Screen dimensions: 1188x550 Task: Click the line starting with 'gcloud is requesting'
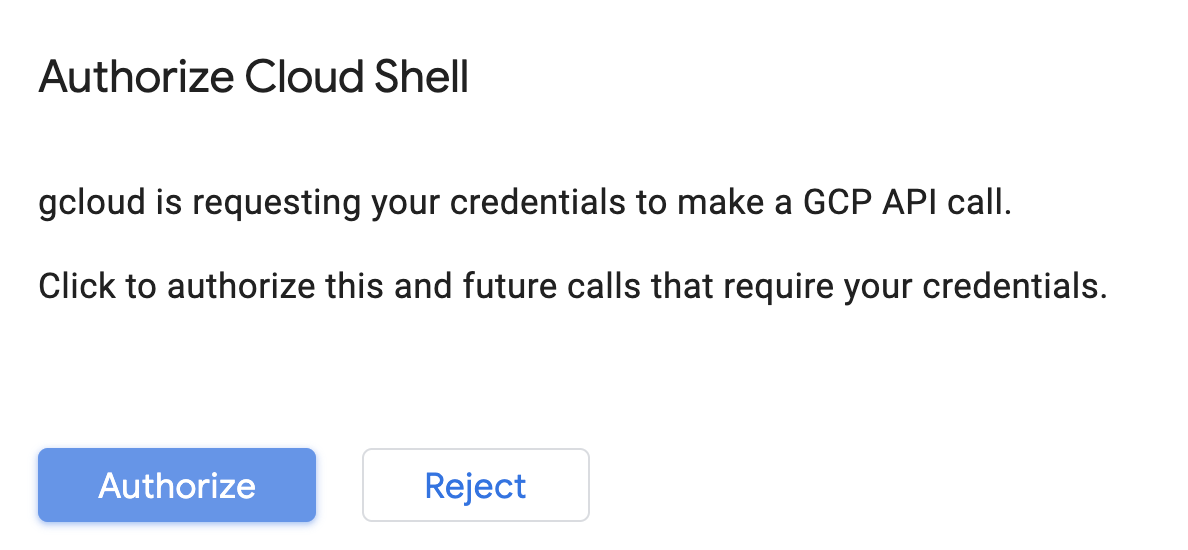point(525,203)
